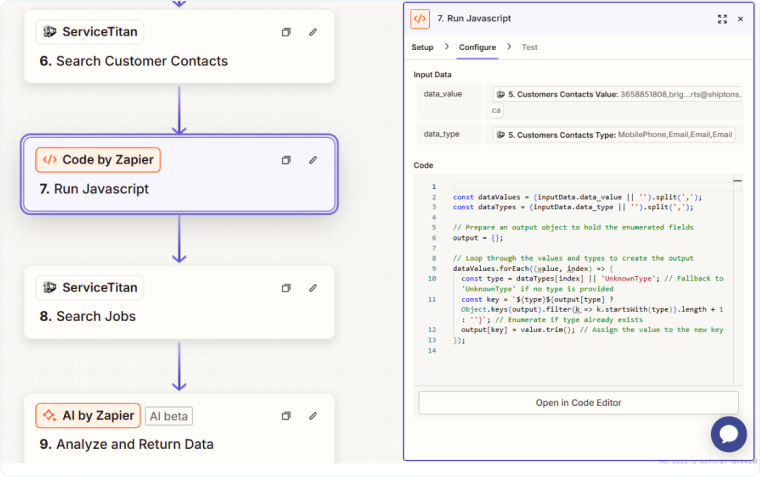Click ServiceTitan app badge in step 8
Screen dimensions: 760x477
(x=90, y=287)
